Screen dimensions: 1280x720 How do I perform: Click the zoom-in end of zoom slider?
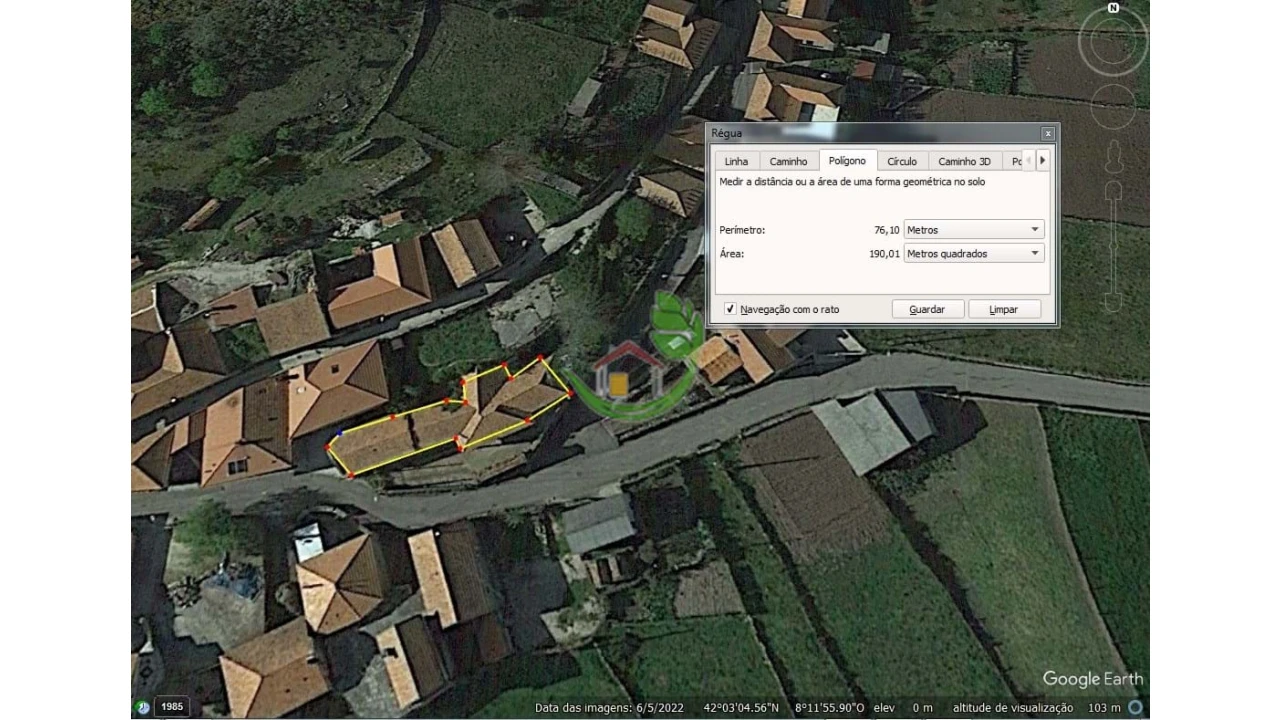point(1113,188)
